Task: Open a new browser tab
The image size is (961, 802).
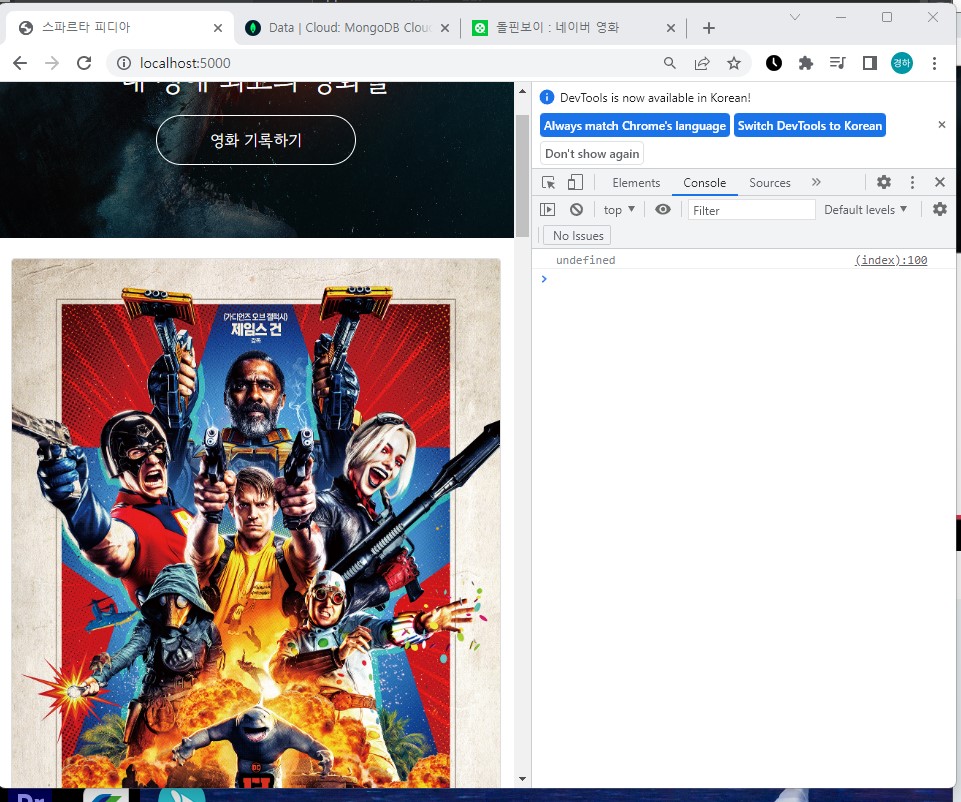Action: pyautogui.click(x=708, y=28)
